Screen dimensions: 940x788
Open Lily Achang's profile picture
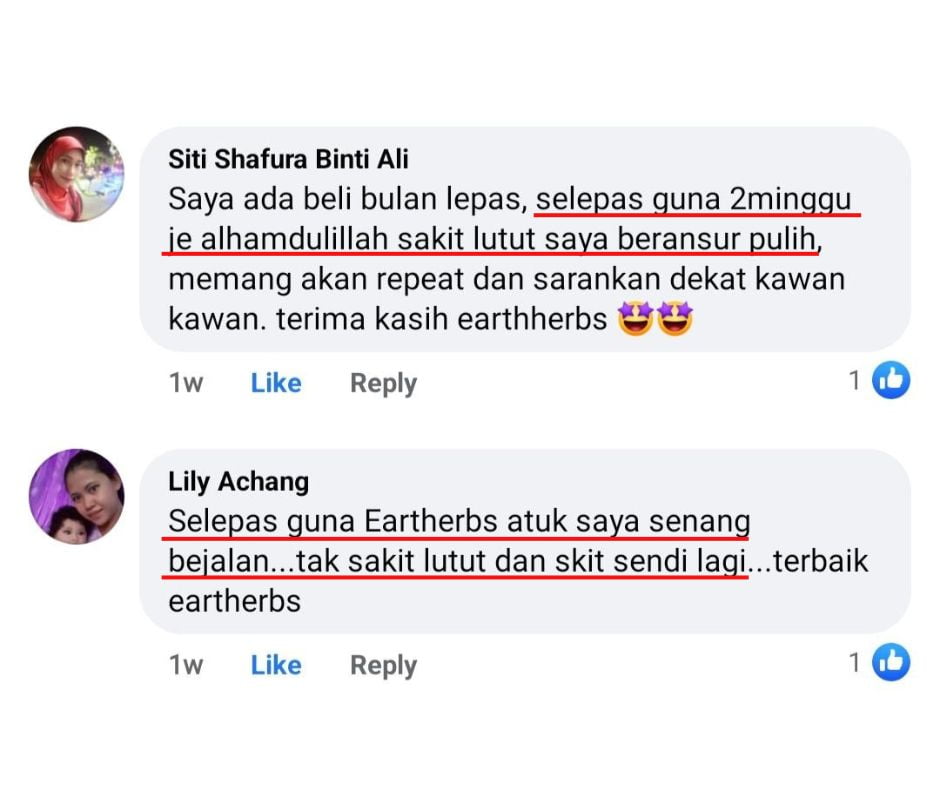pyautogui.click(x=76, y=497)
